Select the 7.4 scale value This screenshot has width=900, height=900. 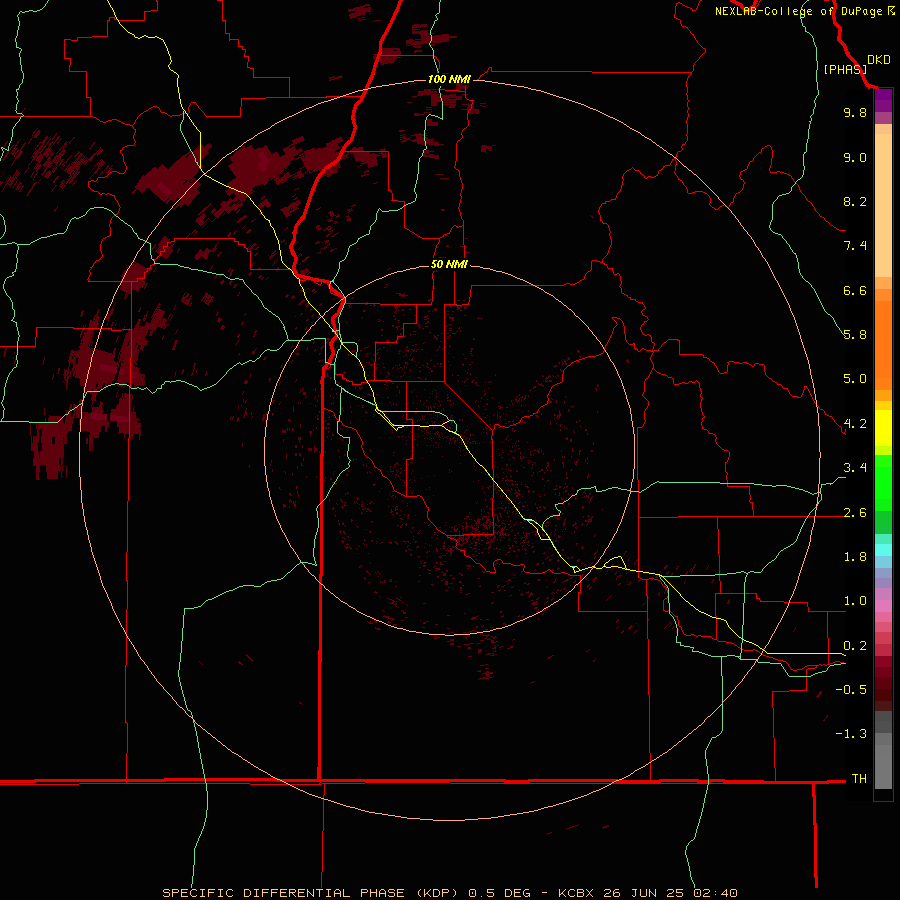point(855,246)
